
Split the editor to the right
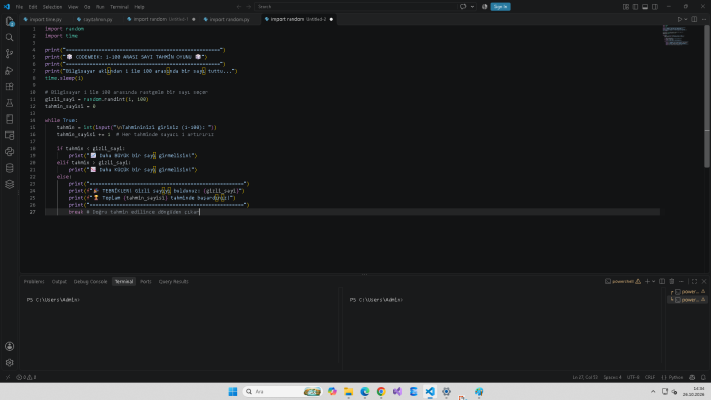coord(694,20)
